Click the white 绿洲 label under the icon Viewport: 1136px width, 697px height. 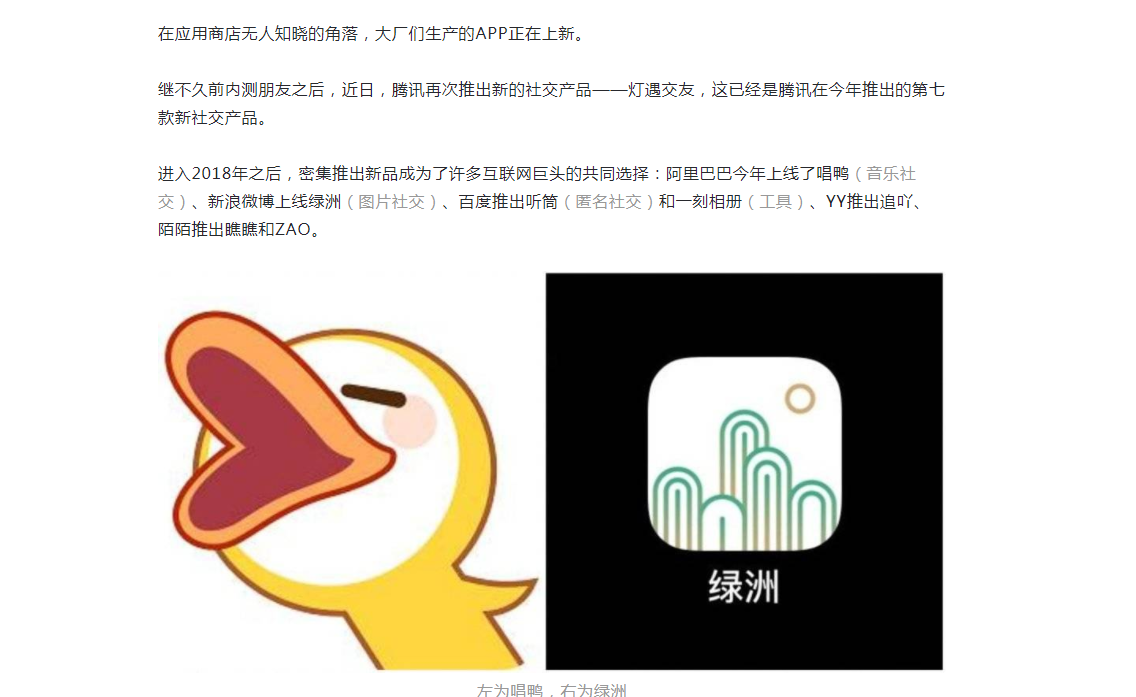743,587
